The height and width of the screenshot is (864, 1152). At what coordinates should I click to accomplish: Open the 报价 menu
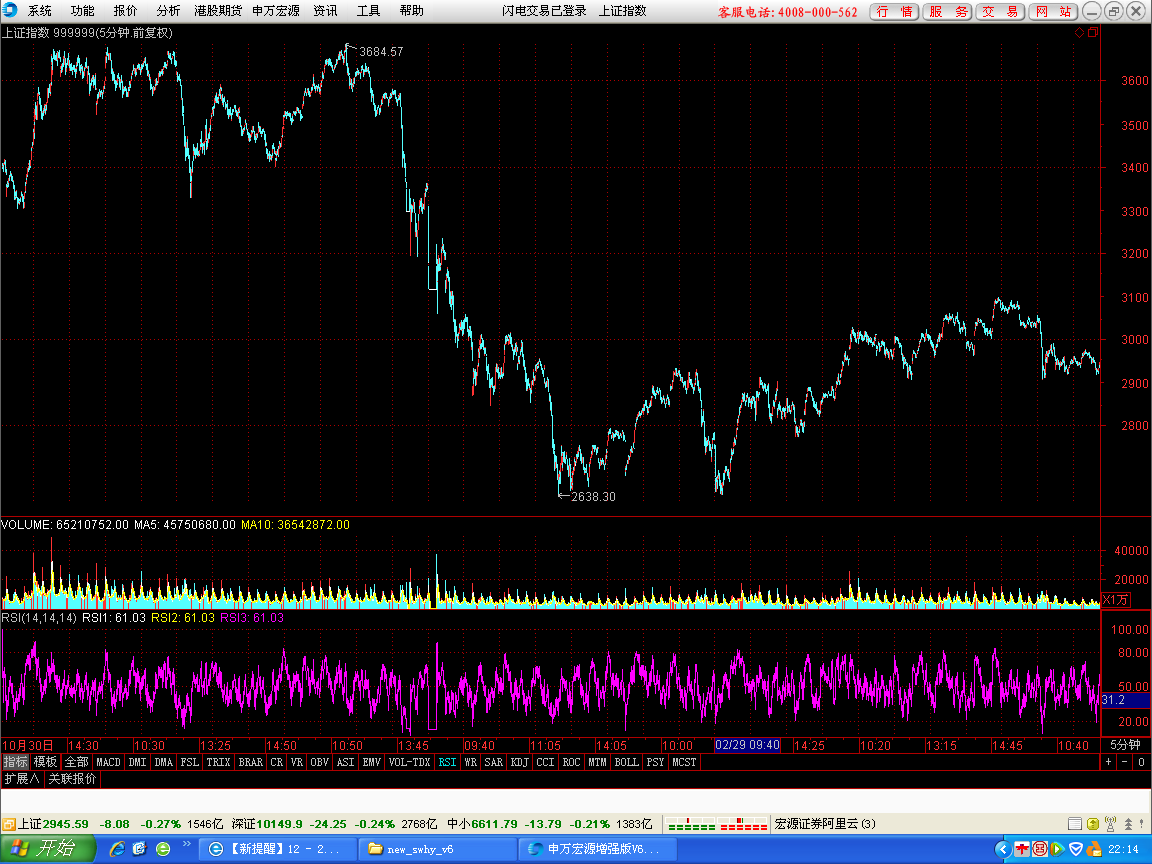[125, 10]
